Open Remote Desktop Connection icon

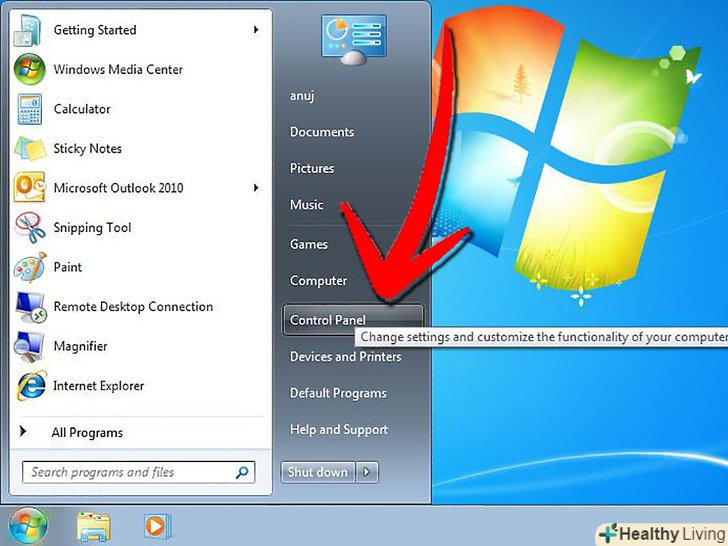pyautogui.click(x=31, y=307)
